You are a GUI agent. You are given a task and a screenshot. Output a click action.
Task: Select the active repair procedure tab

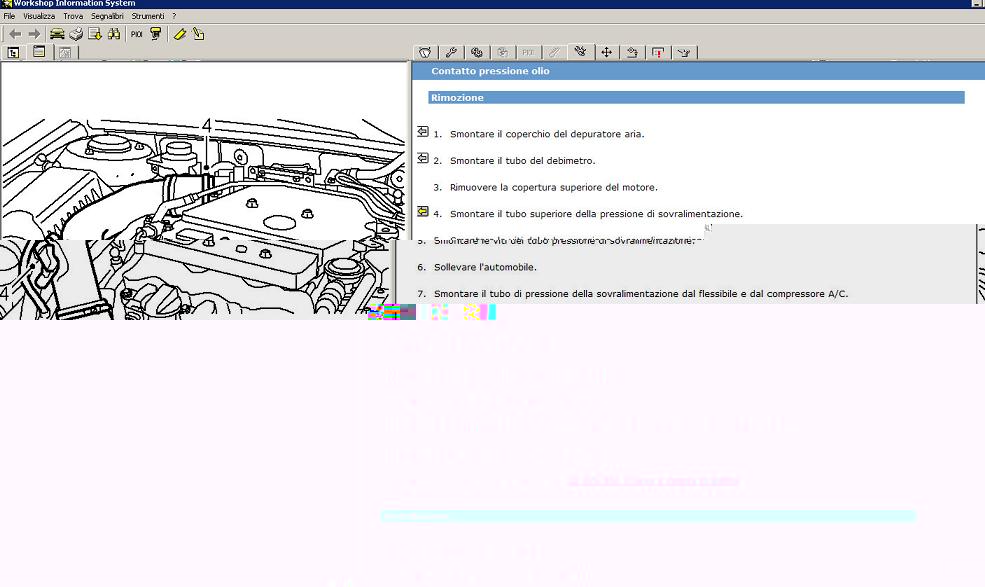[580, 52]
